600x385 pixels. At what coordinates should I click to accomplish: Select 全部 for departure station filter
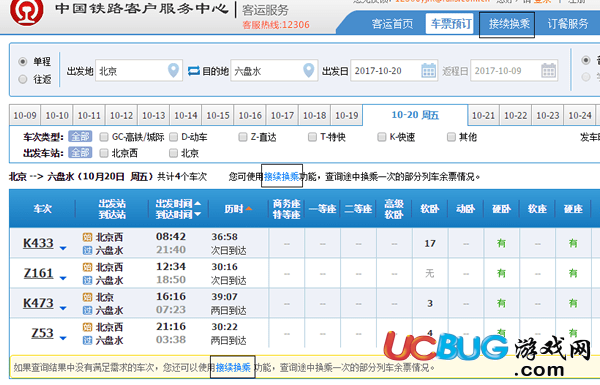coord(80,153)
